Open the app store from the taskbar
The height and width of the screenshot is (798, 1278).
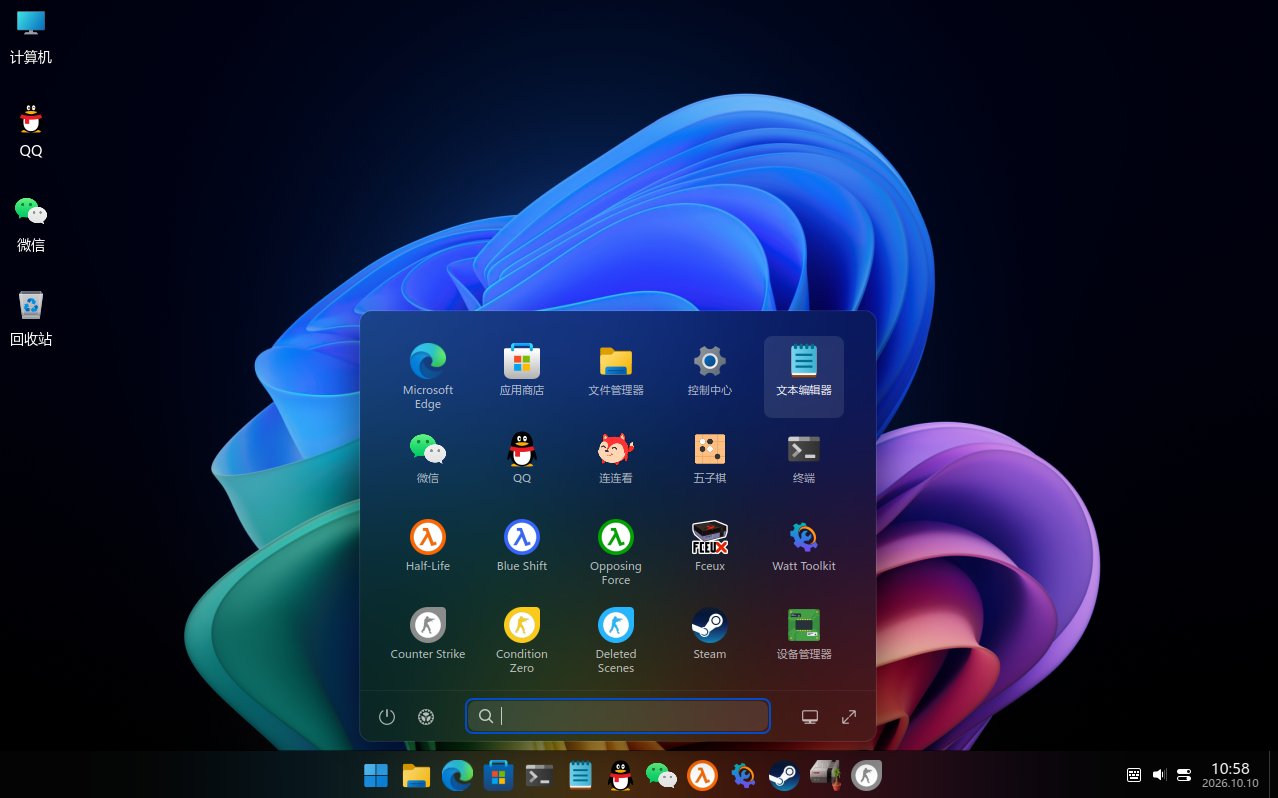click(498, 775)
